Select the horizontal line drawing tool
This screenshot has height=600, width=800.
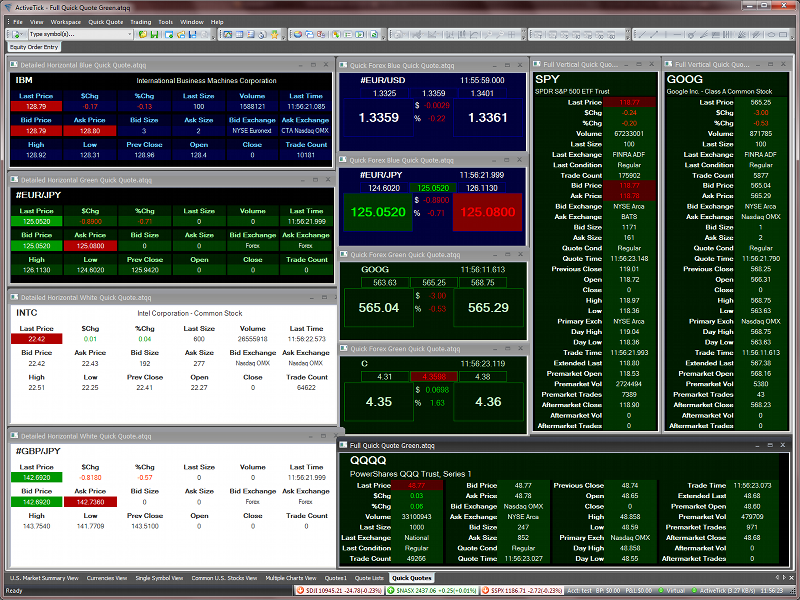(x=677, y=34)
